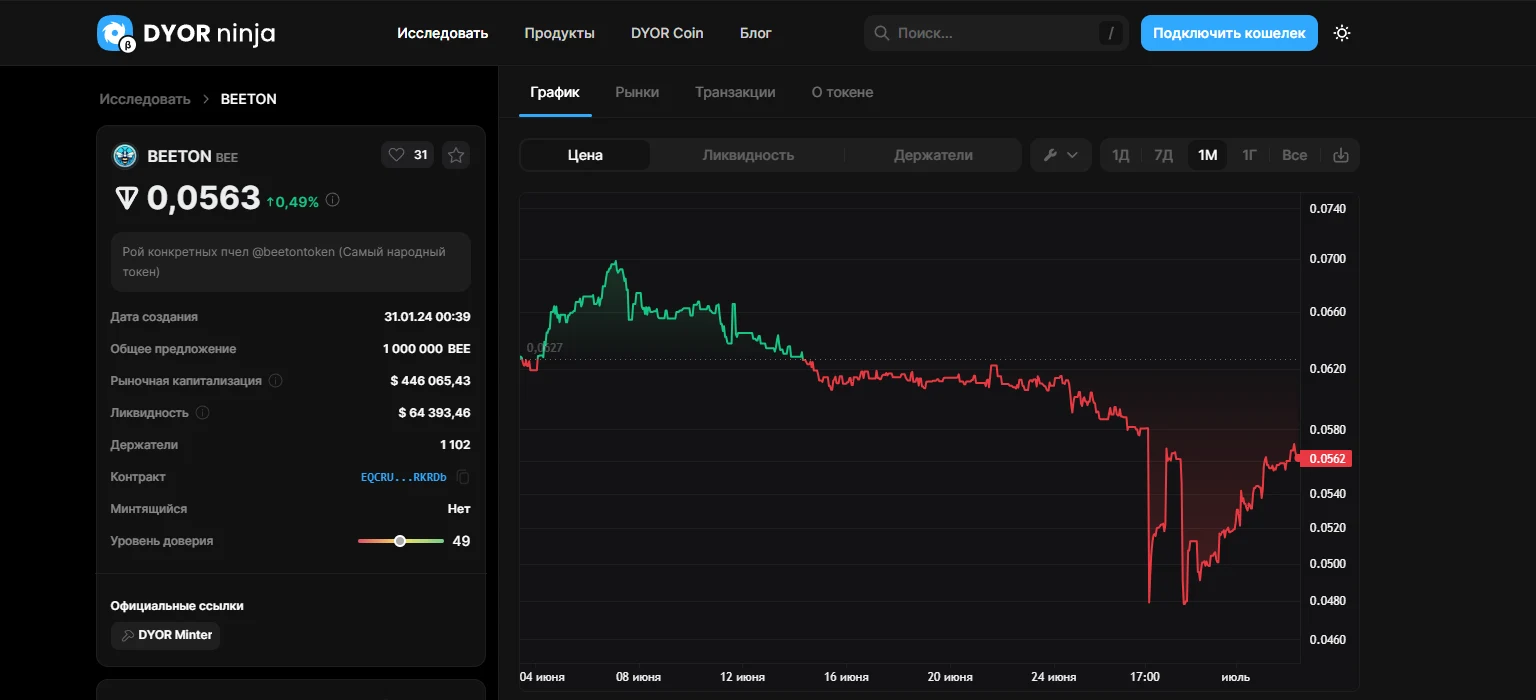Copy the contract address icon
The width and height of the screenshot is (1536, 700).
click(x=463, y=477)
